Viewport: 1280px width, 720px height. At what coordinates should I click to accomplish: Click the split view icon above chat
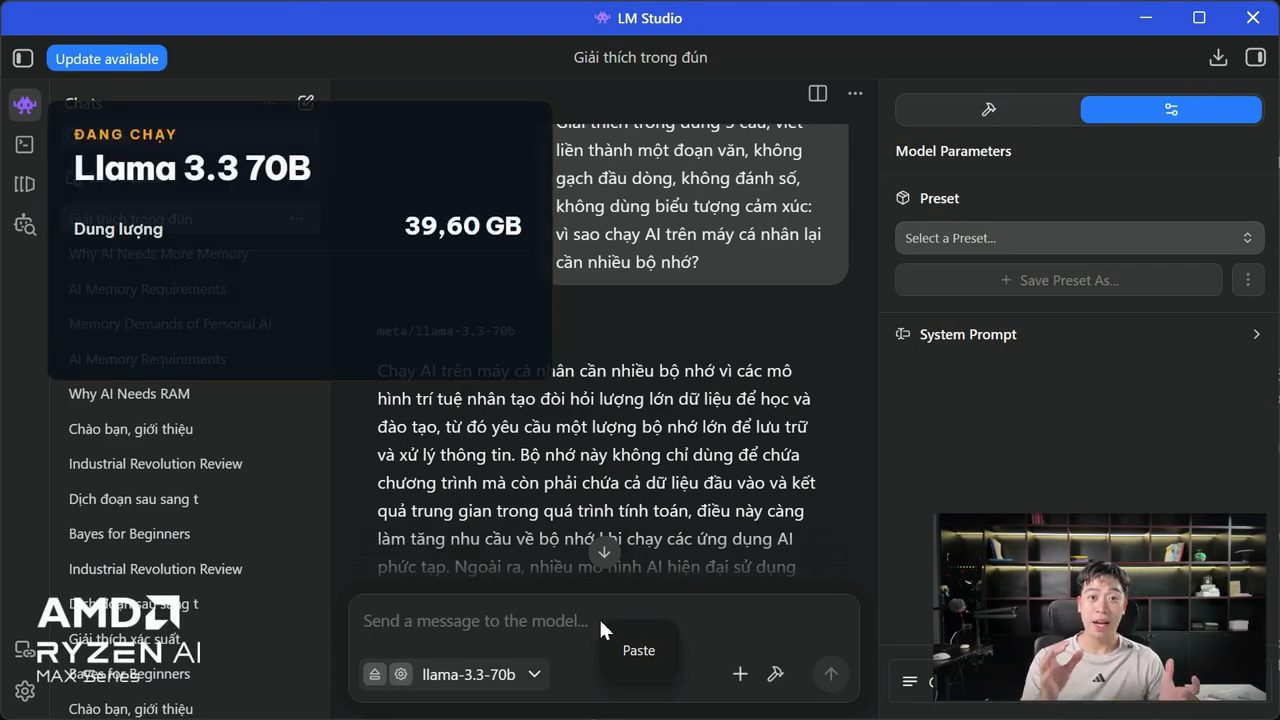[818, 93]
